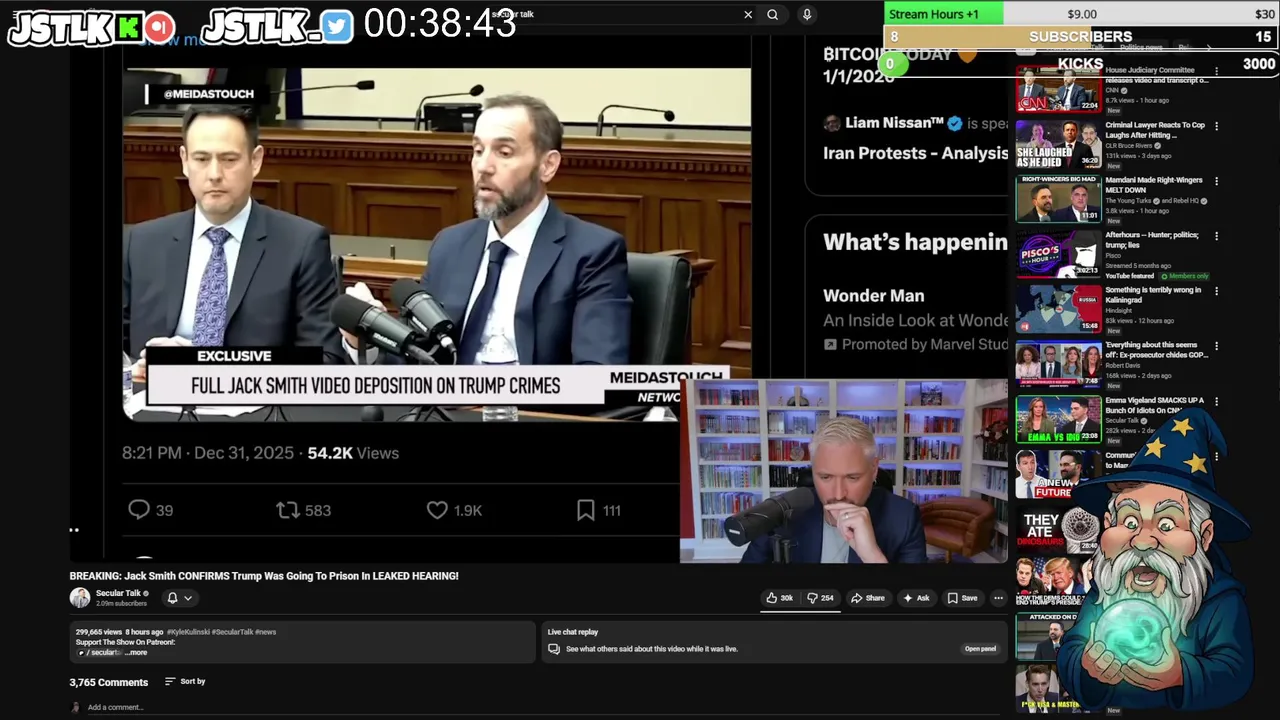
Task: Open Kaliningrad map video thumbnail
Action: coord(1058,309)
